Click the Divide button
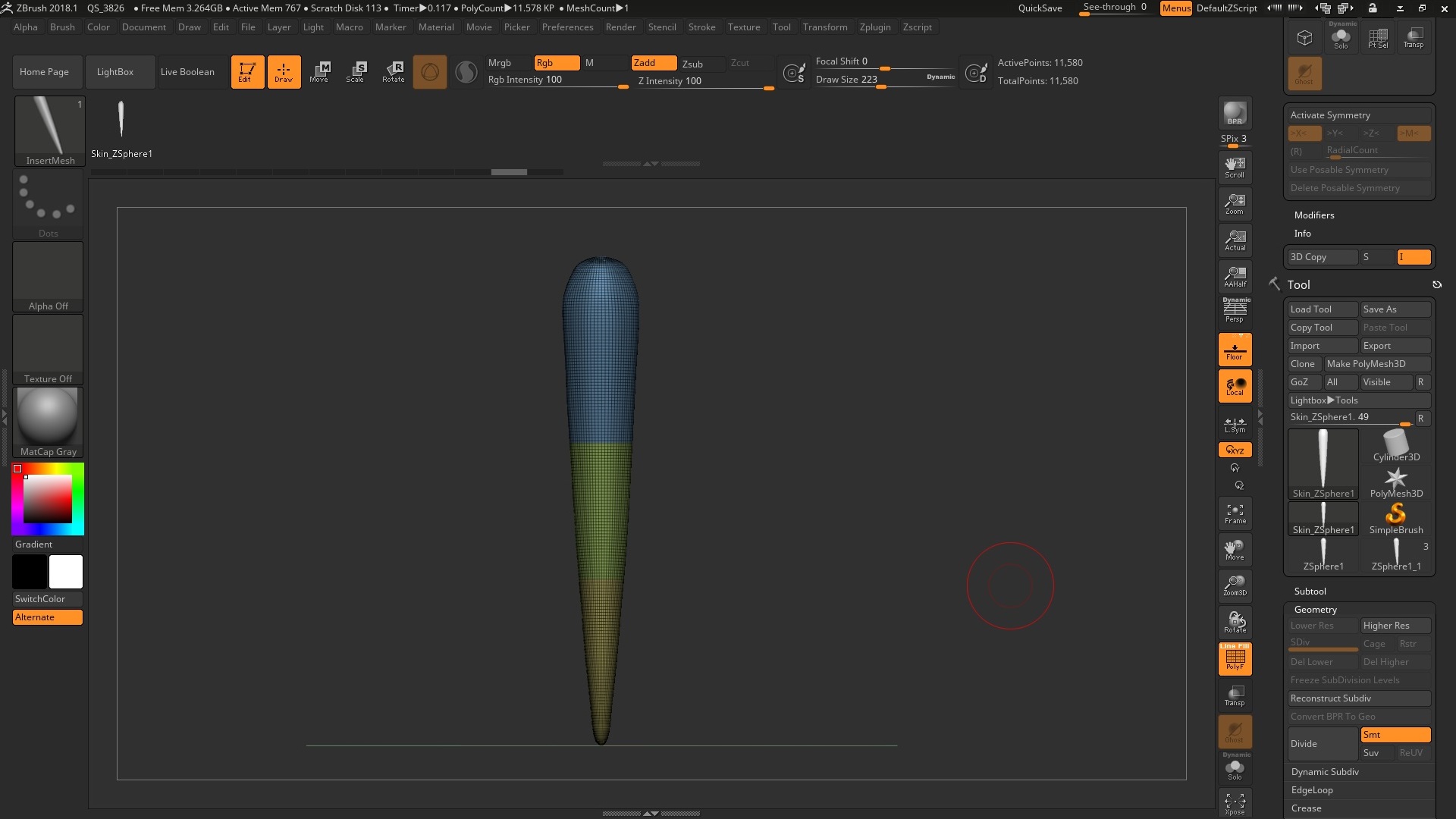Viewport: 1456px width, 819px height. point(1323,744)
